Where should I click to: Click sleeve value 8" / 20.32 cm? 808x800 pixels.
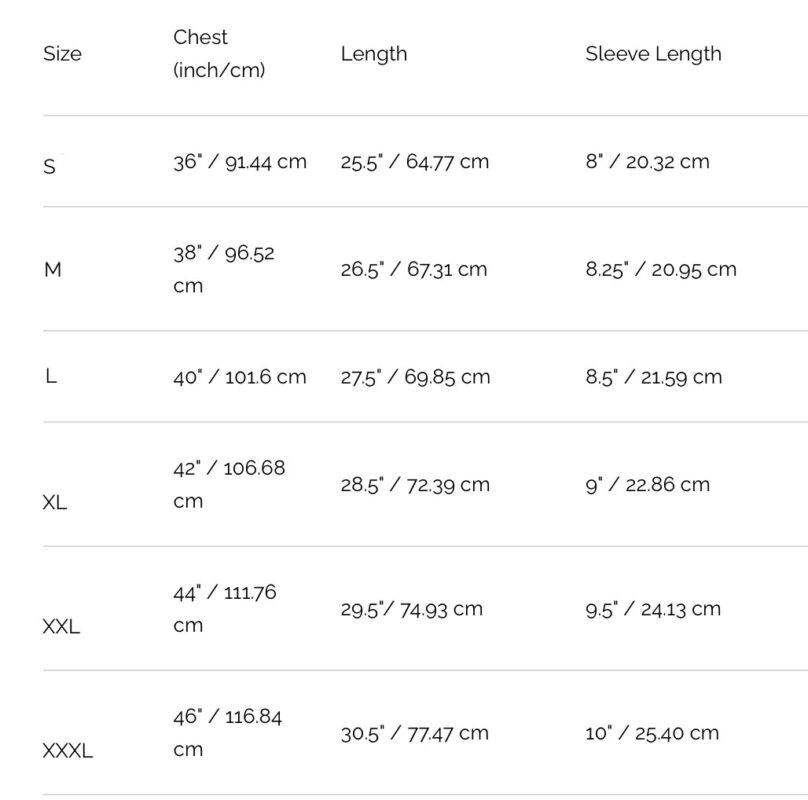pos(647,162)
